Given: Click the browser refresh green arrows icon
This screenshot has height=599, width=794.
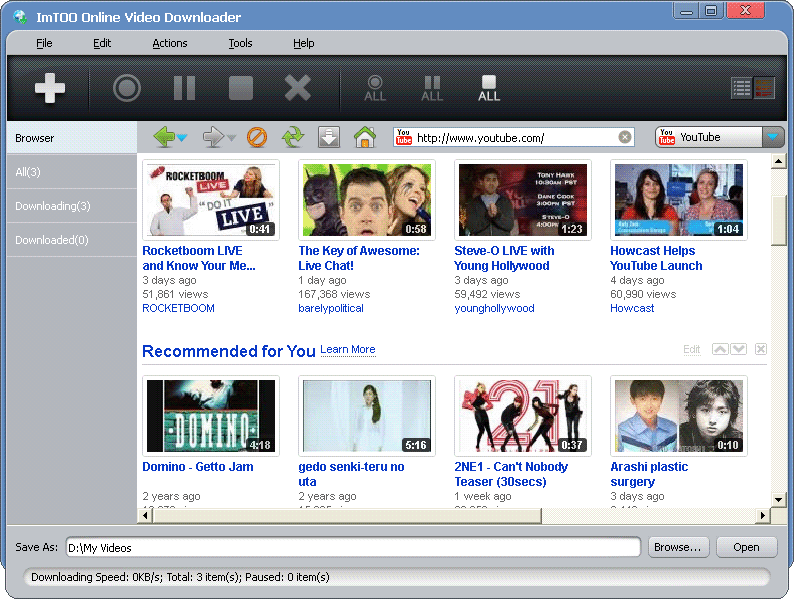Looking at the screenshot, I should pos(292,137).
